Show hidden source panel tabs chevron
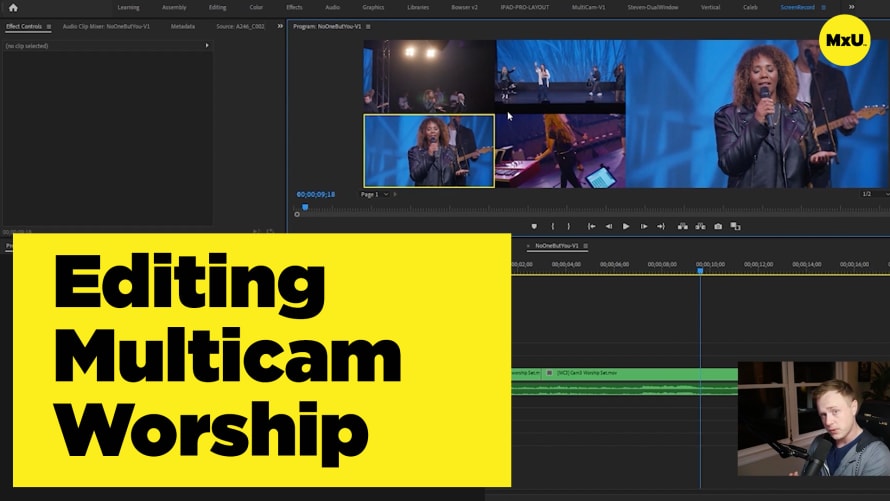Screen dimensions: 890x501 pos(280,26)
